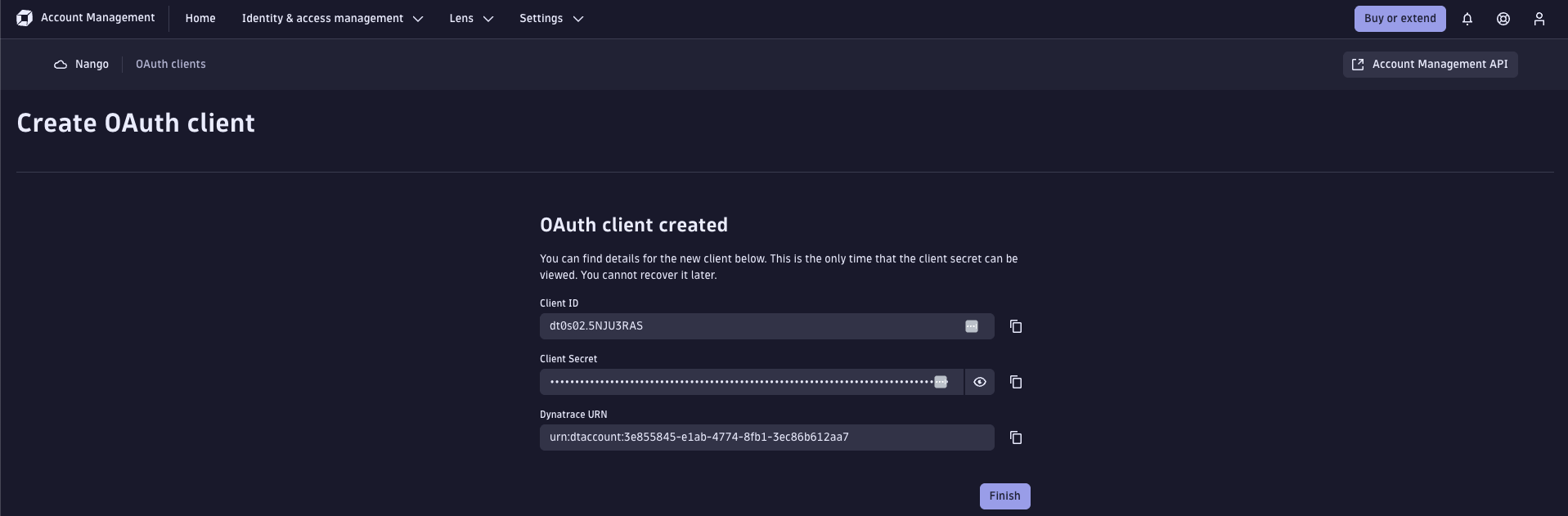This screenshot has height=516, width=1568.
Task: Click the Buy or extend button
Action: (1400, 19)
